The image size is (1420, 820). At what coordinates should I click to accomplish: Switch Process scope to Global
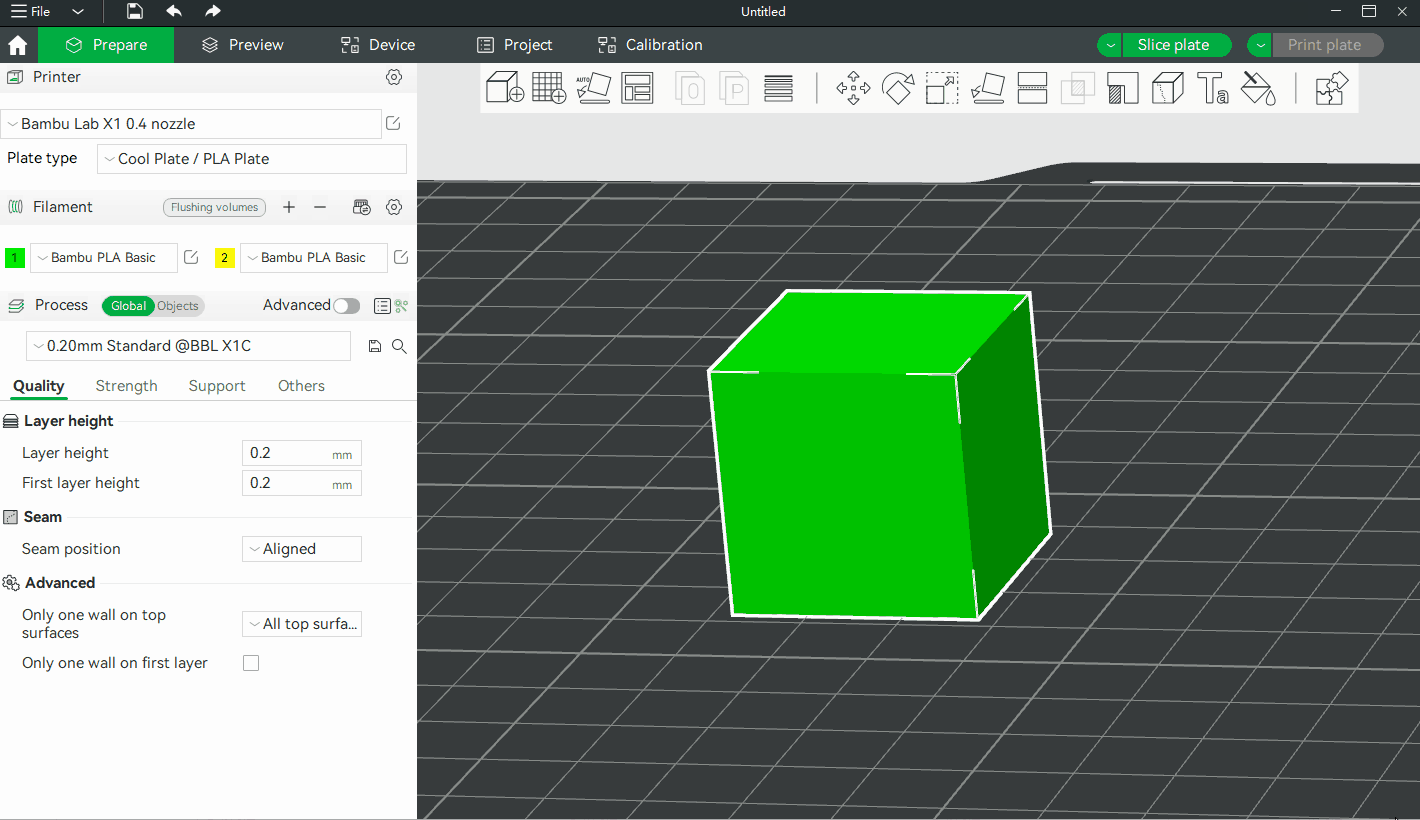pyautogui.click(x=128, y=306)
